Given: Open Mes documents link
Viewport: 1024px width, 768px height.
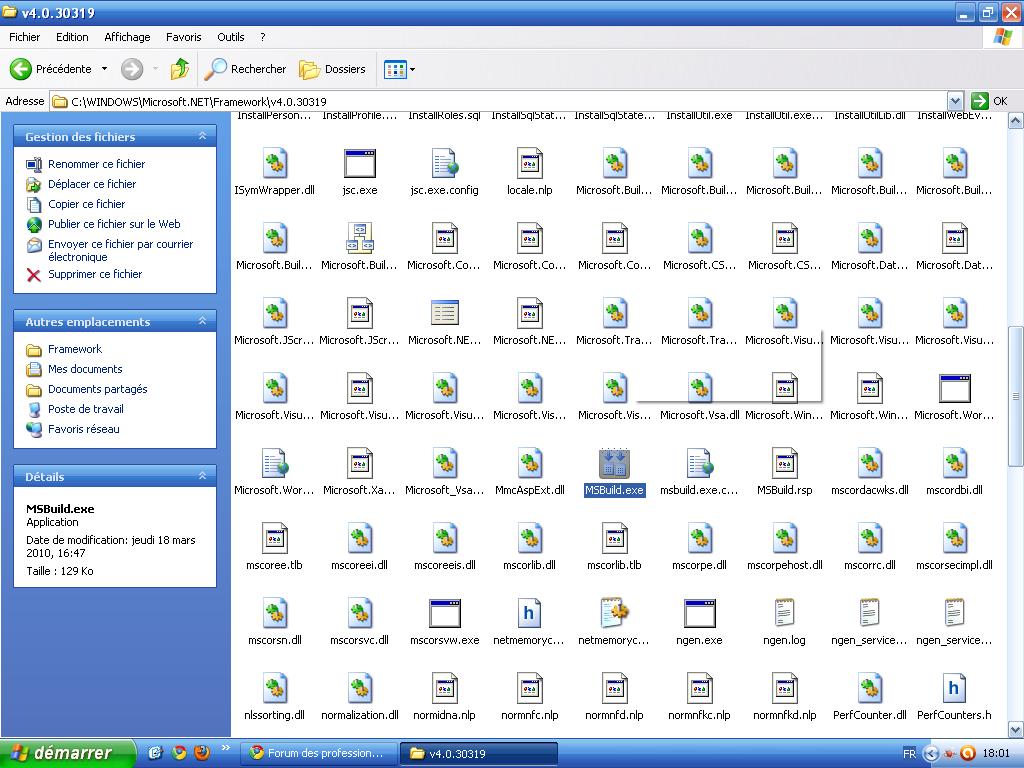Looking at the screenshot, I should 85,369.
